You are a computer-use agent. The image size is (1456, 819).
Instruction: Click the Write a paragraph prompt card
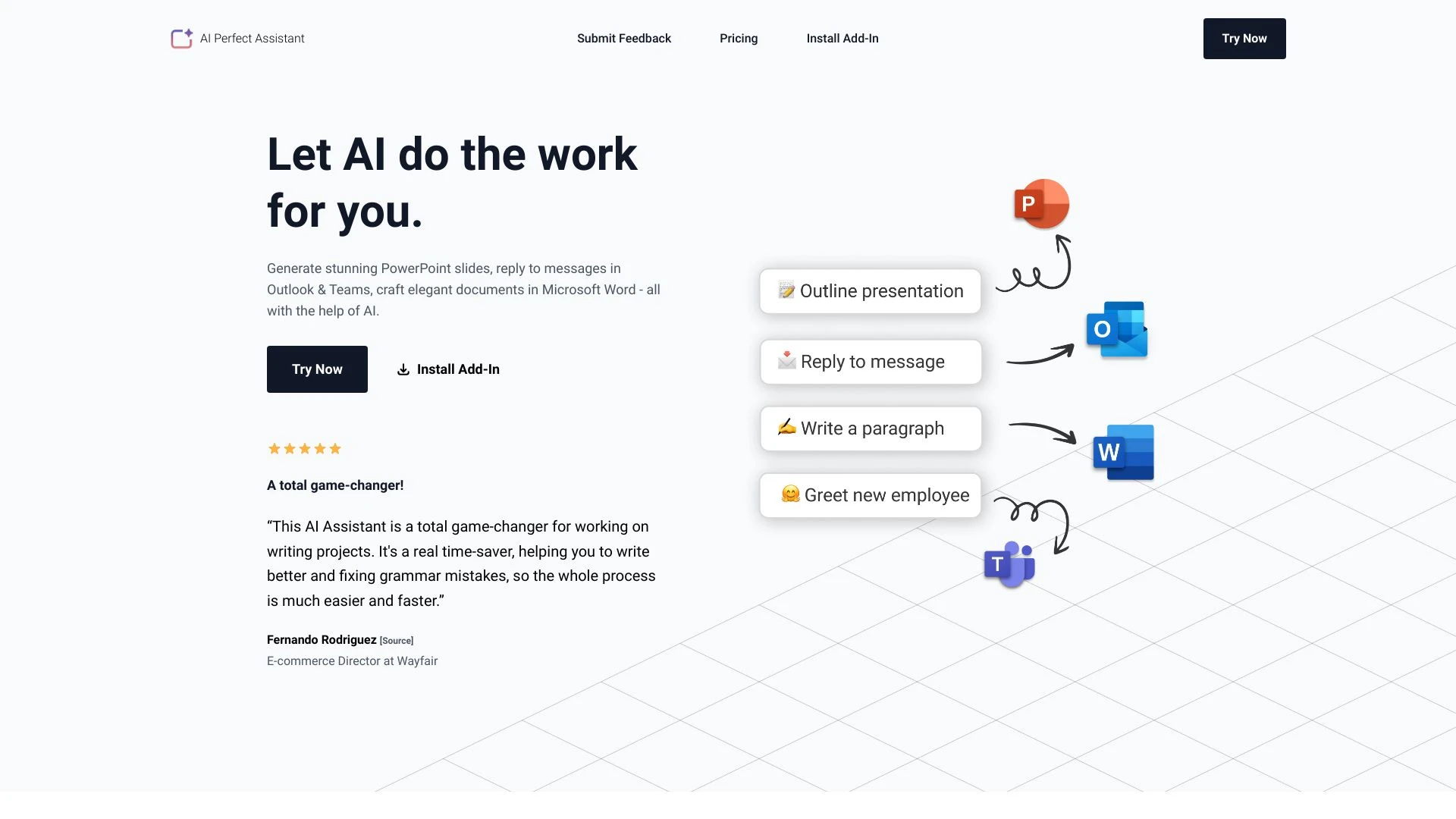tap(870, 428)
